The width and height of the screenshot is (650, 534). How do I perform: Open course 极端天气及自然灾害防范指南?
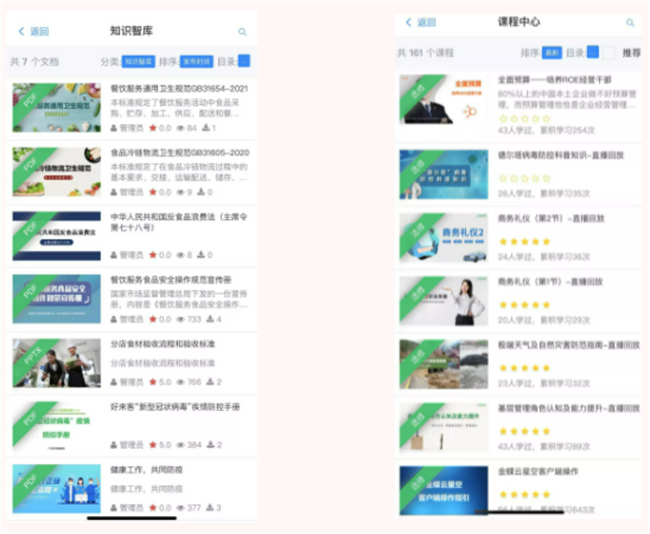point(561,343)
